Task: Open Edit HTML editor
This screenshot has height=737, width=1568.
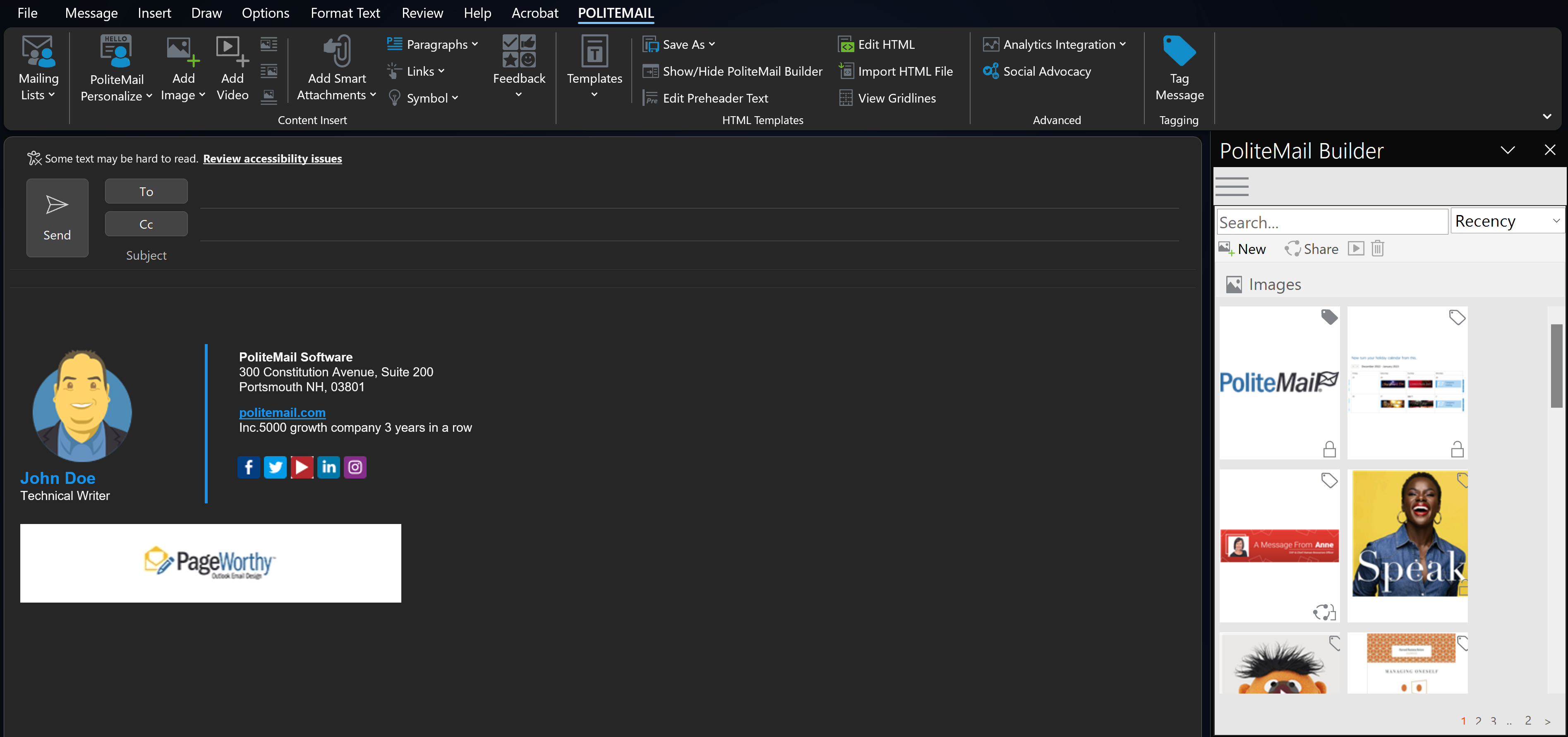Action: tap(876, 44)
